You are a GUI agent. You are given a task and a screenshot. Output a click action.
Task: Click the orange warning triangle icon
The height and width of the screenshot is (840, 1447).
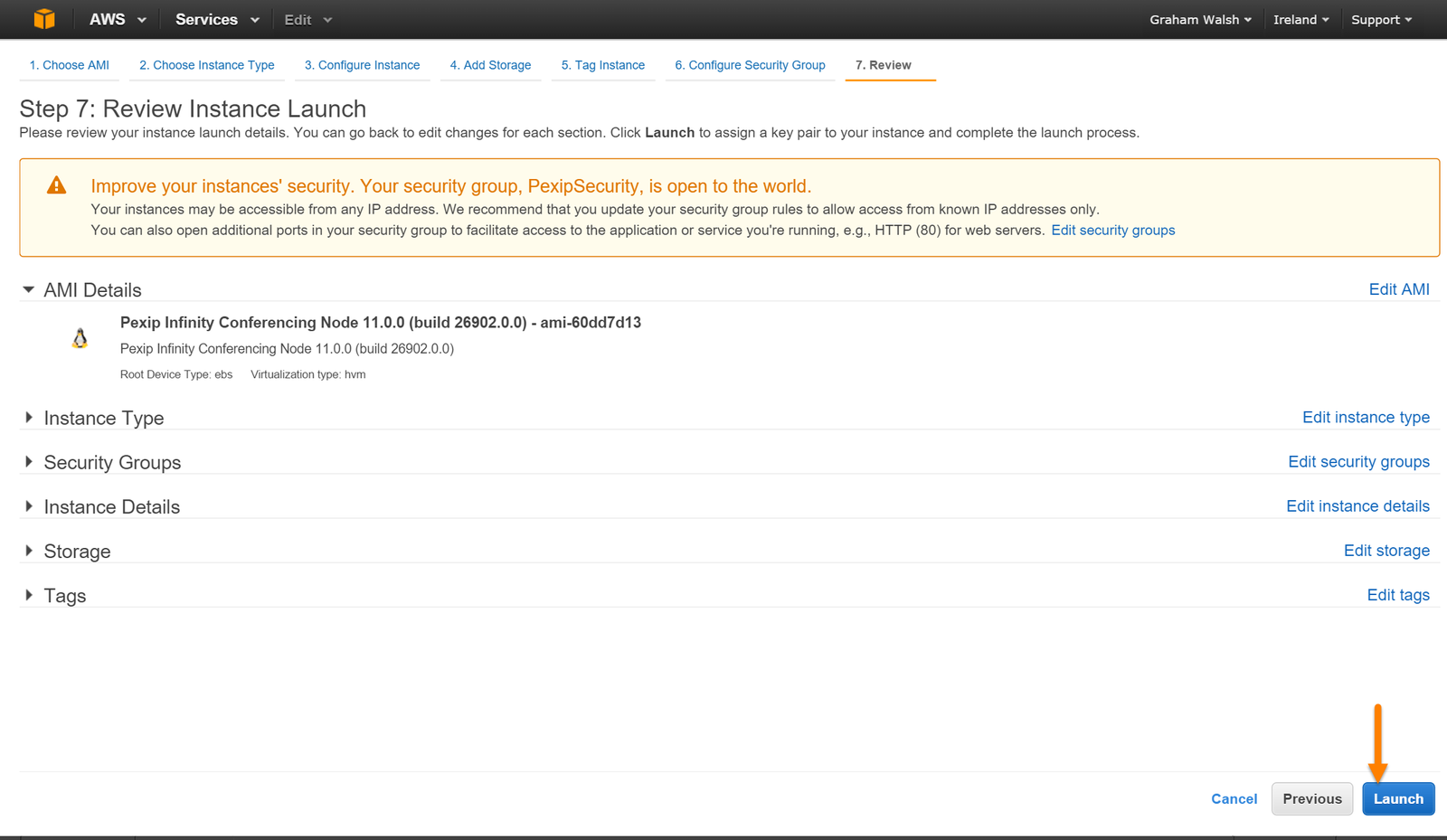56,186
